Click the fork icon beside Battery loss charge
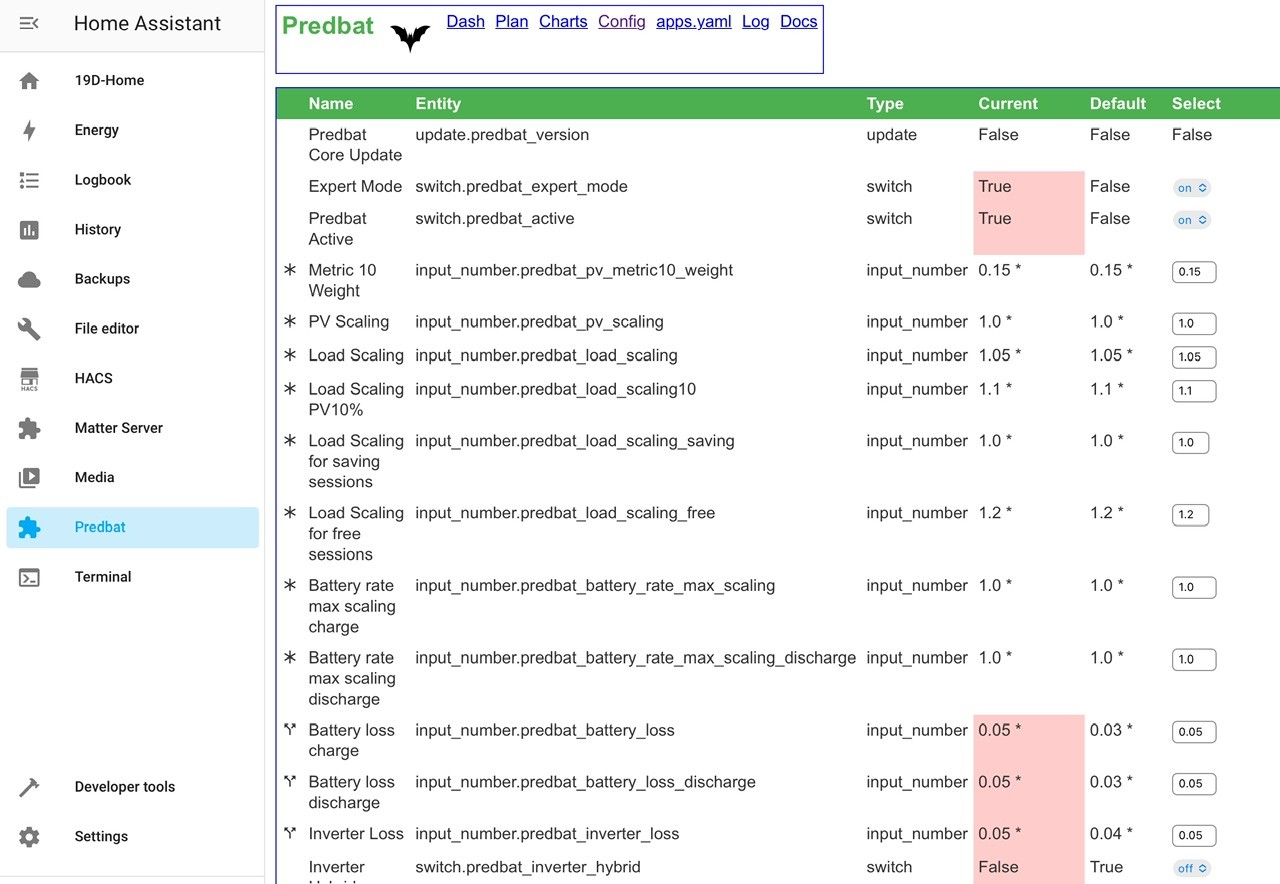 (290, 730)
